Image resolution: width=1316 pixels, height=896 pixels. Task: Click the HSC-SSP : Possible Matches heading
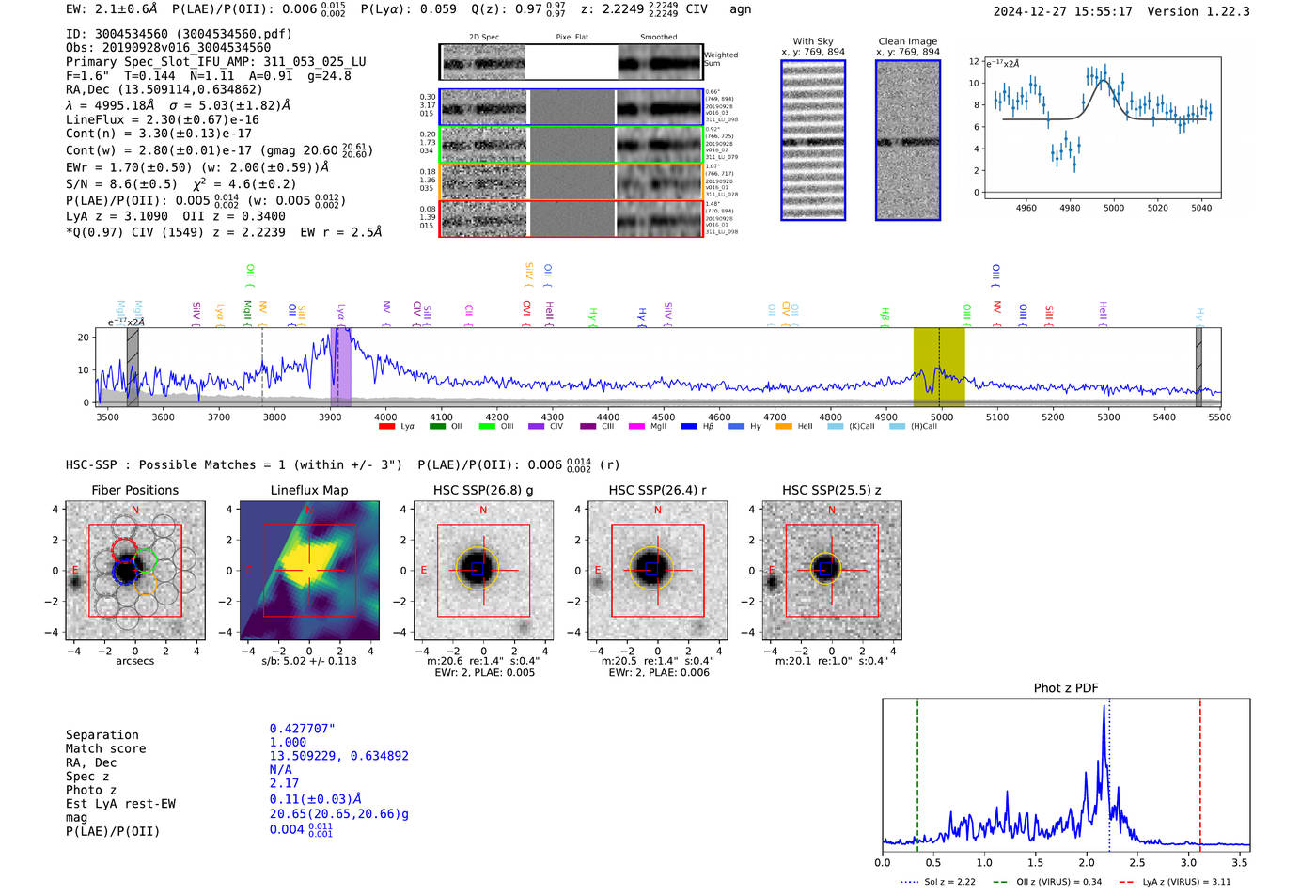click(x=234, y=464)
